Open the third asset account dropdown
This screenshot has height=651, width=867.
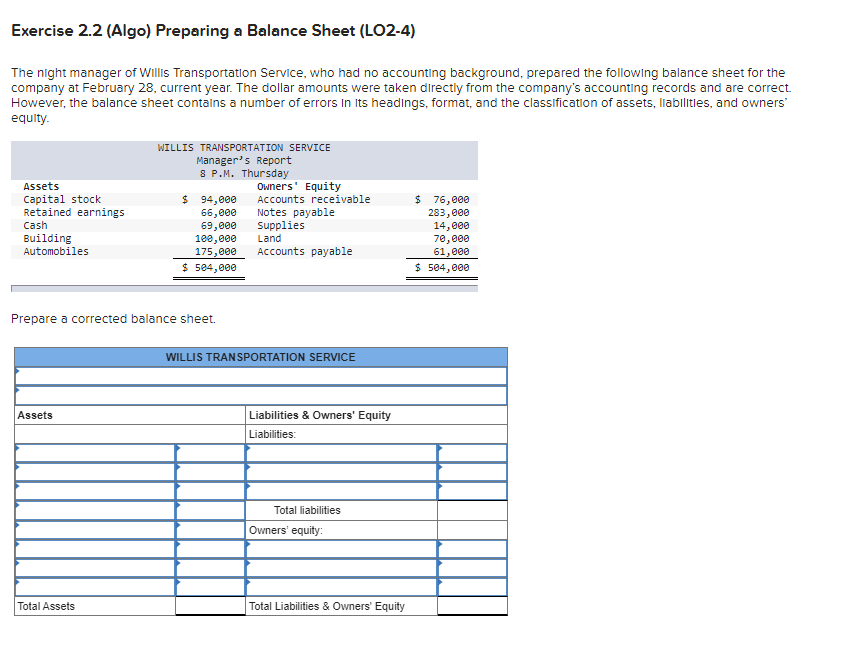(90, 490)
